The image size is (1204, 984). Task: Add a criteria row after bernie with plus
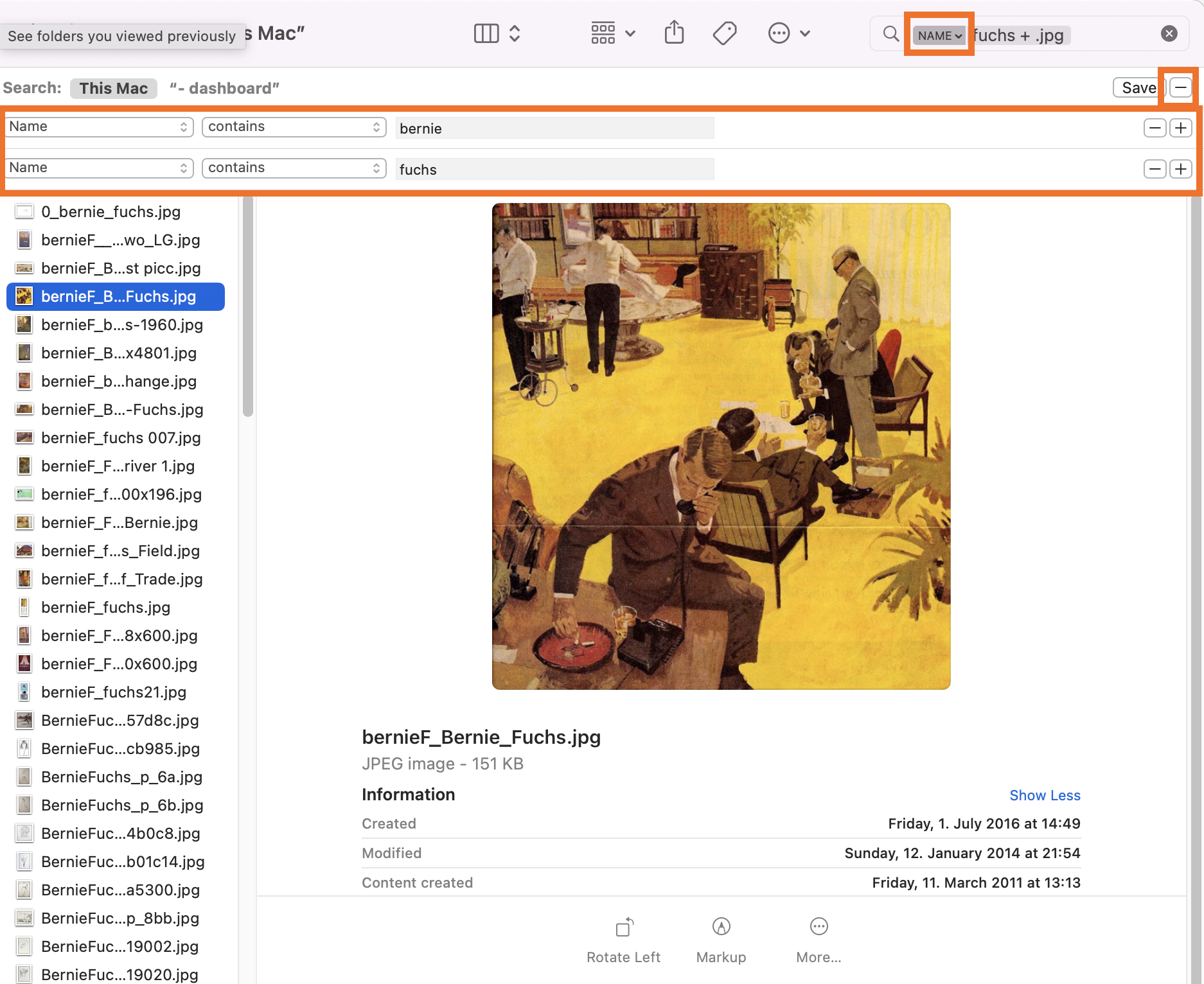(1181, 128)
